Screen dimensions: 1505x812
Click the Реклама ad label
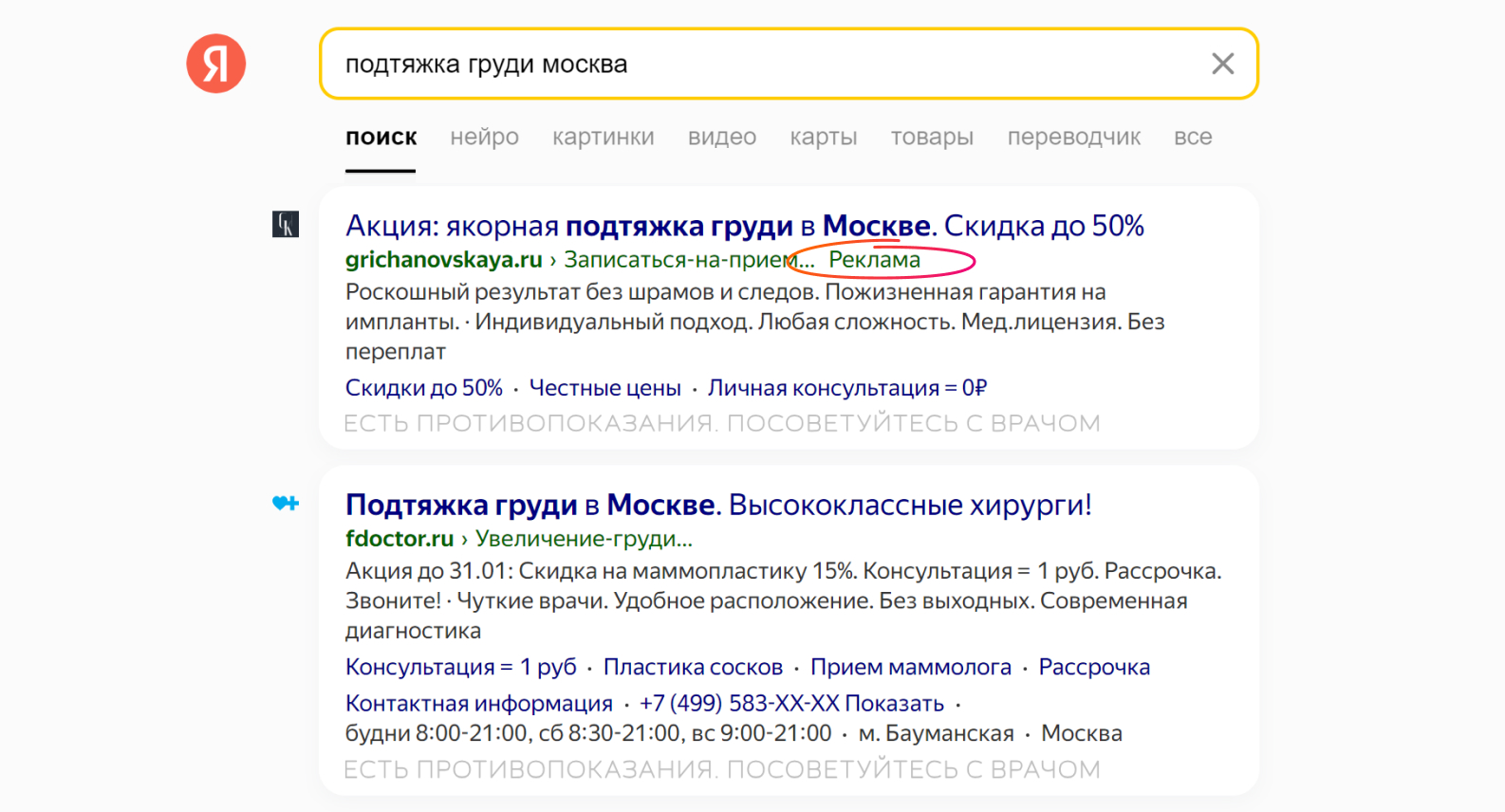click(874, 260)
